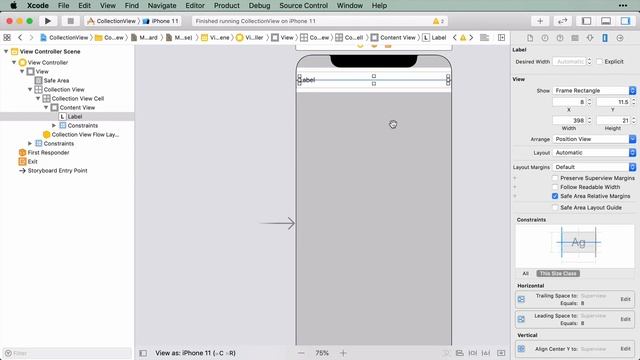Enable Safe Area Layout Guide
Screen dimensions: 640x360
pyautogui.click(x=555, y=207)
